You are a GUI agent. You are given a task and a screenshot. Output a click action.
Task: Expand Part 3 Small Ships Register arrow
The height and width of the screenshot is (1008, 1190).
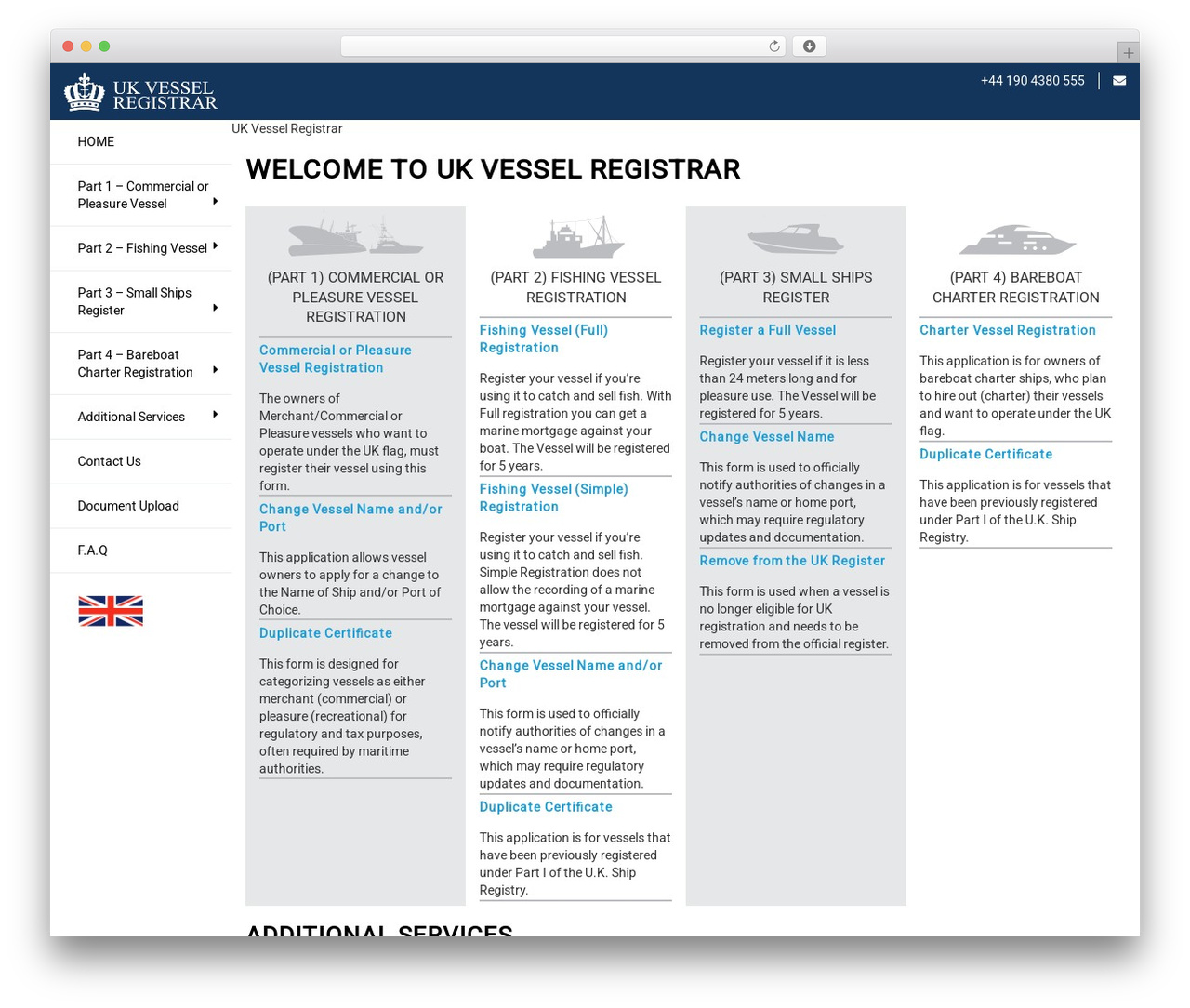pos(215,308)
